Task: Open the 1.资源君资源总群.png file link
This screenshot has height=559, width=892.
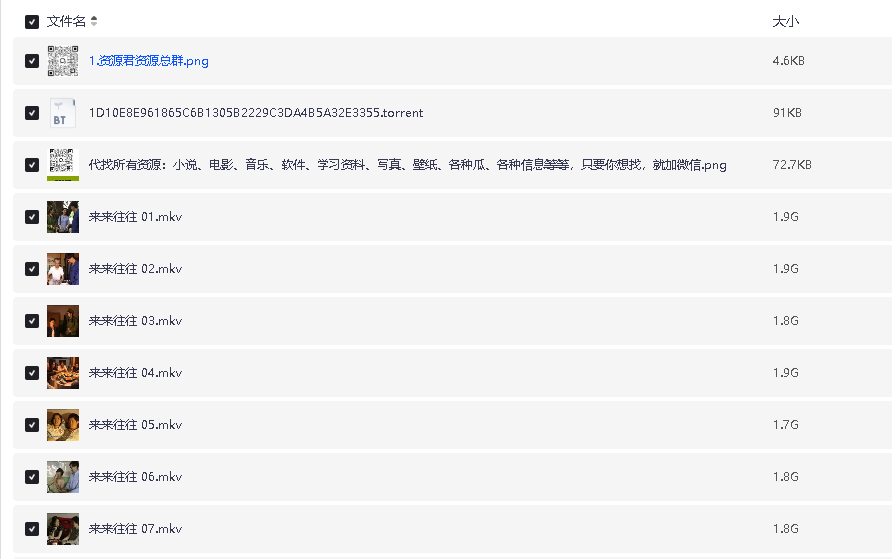Action: coord(148,61)
